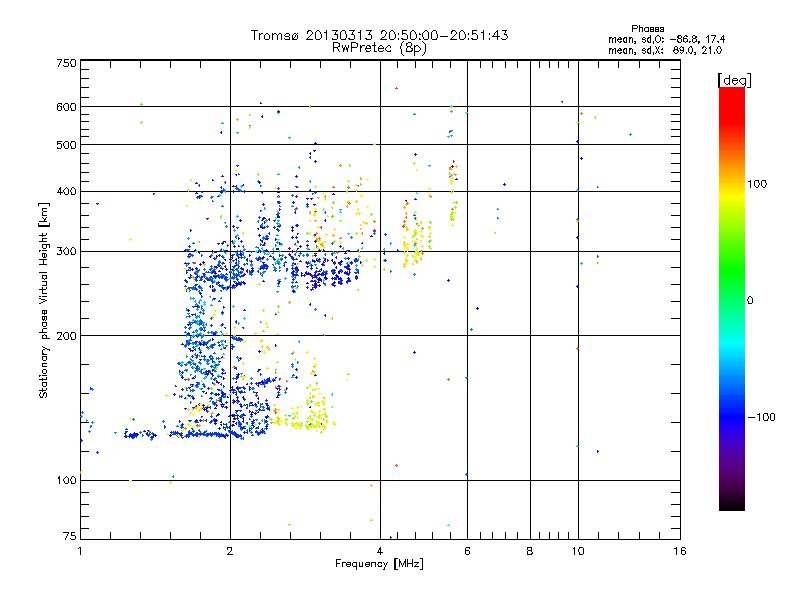Click the y-axis tick label "500"
This screenshot has width=800, height=600.
[x=66, y=145]
